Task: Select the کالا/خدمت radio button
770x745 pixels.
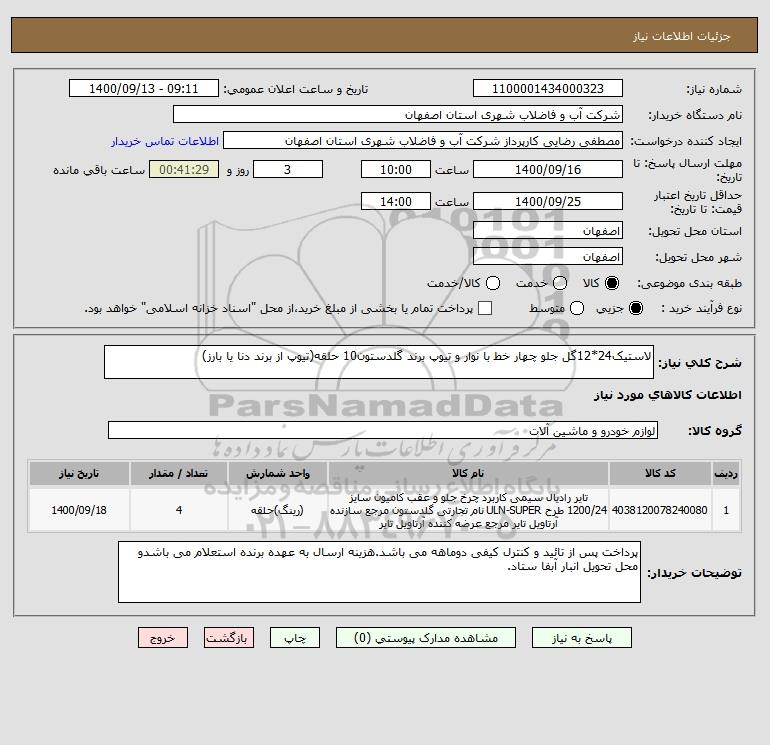Action: click(493, 283)
